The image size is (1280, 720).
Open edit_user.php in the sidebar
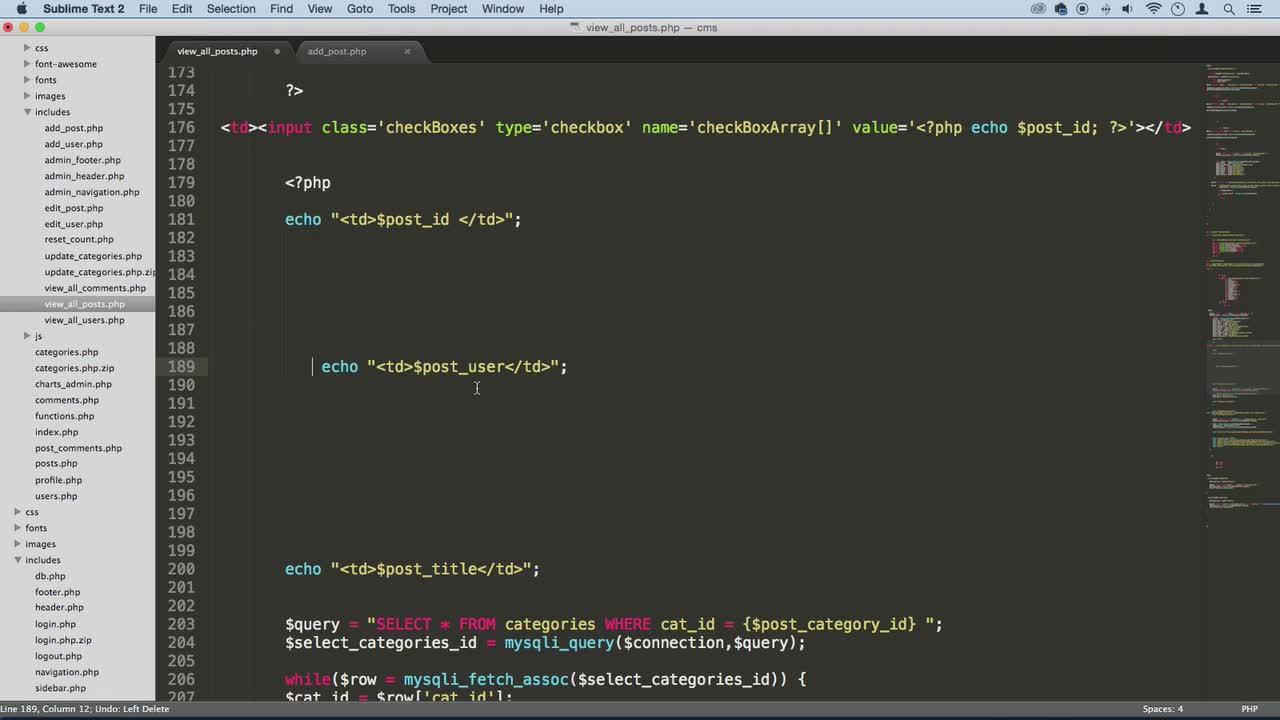click(x=73, y=224)
